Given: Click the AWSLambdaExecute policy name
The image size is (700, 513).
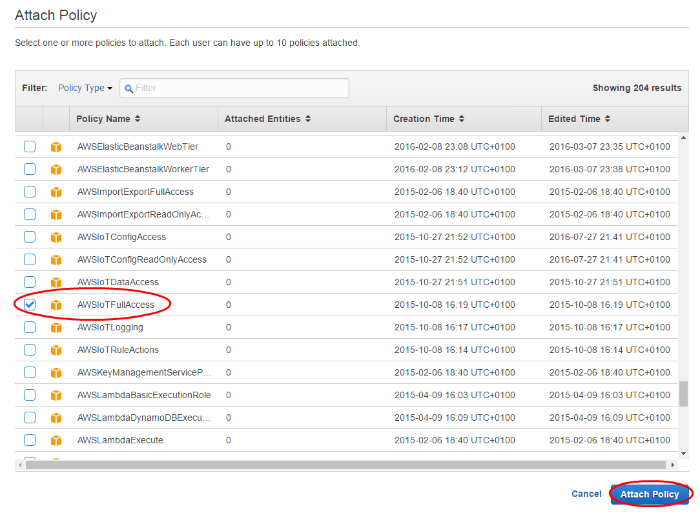Looking at the screenshot, I should (120, 440).
